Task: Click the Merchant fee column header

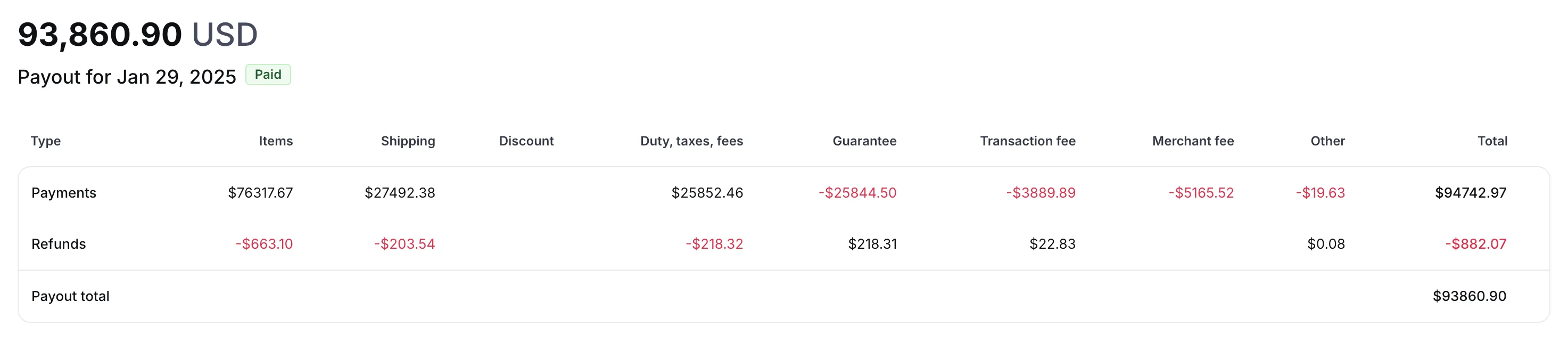Action: point(1192,141)
